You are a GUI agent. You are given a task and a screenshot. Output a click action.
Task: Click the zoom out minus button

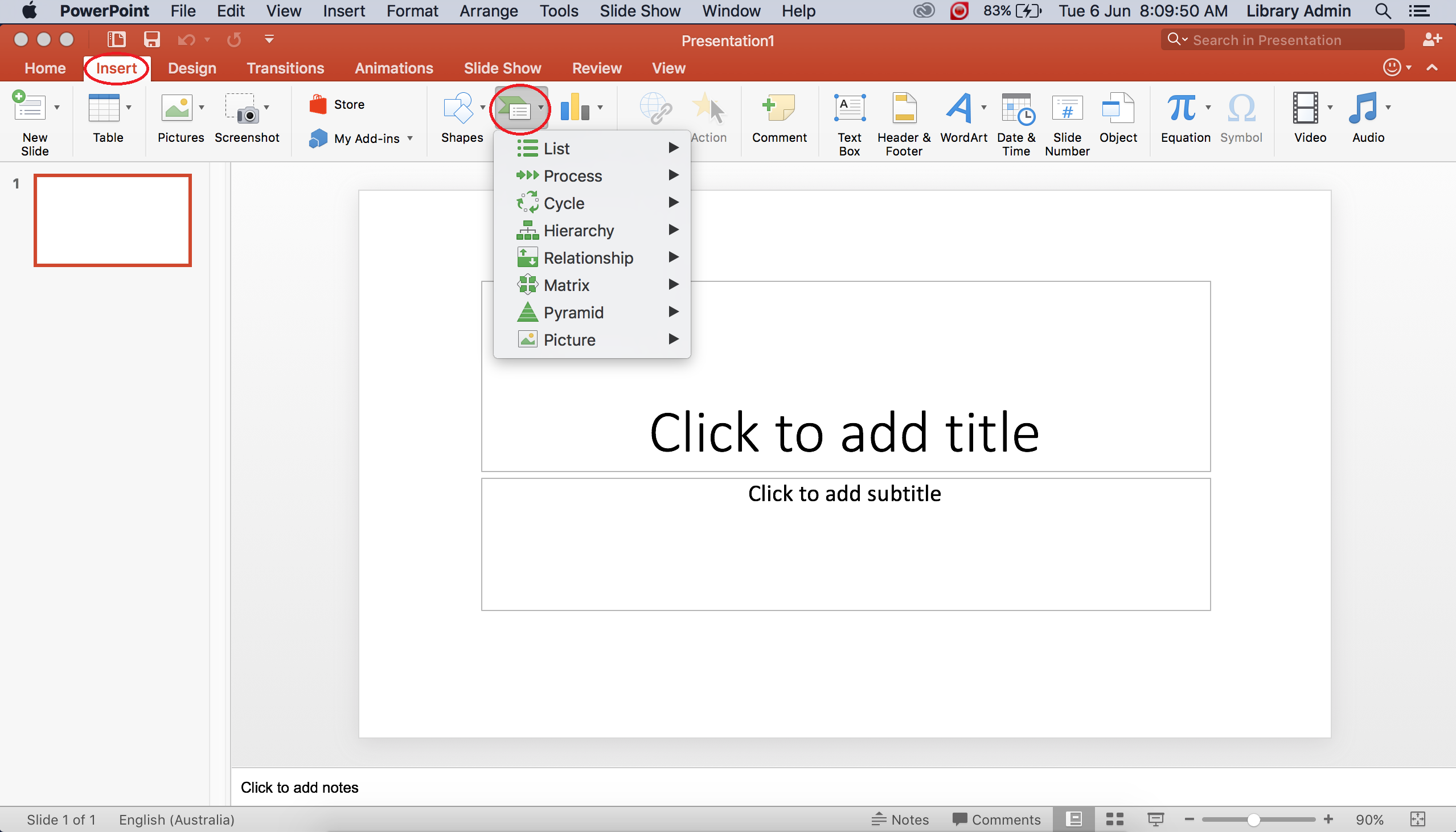pyautogui.click(x=1190, y=819)
